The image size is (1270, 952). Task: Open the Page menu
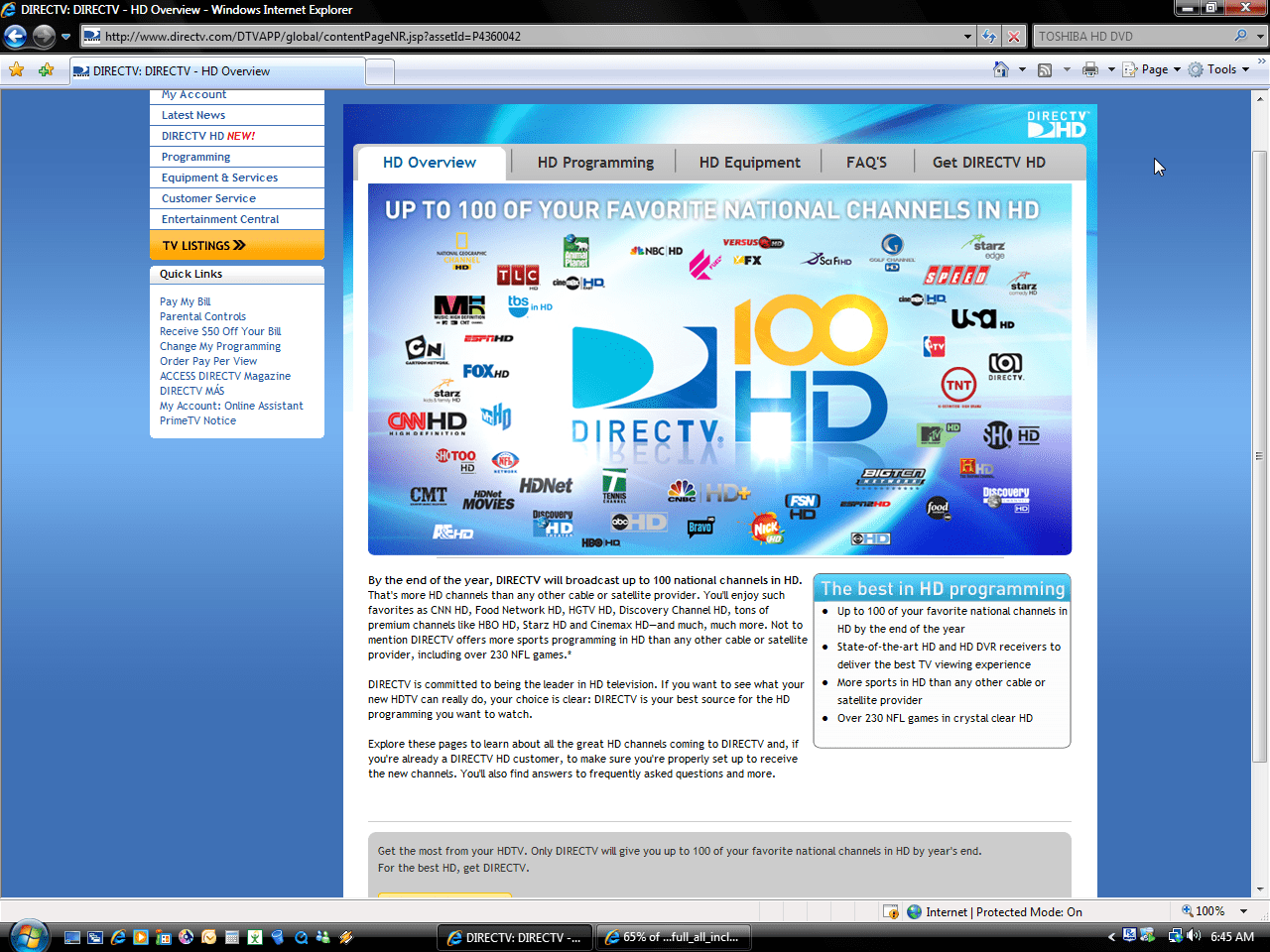pos(1151,69)
